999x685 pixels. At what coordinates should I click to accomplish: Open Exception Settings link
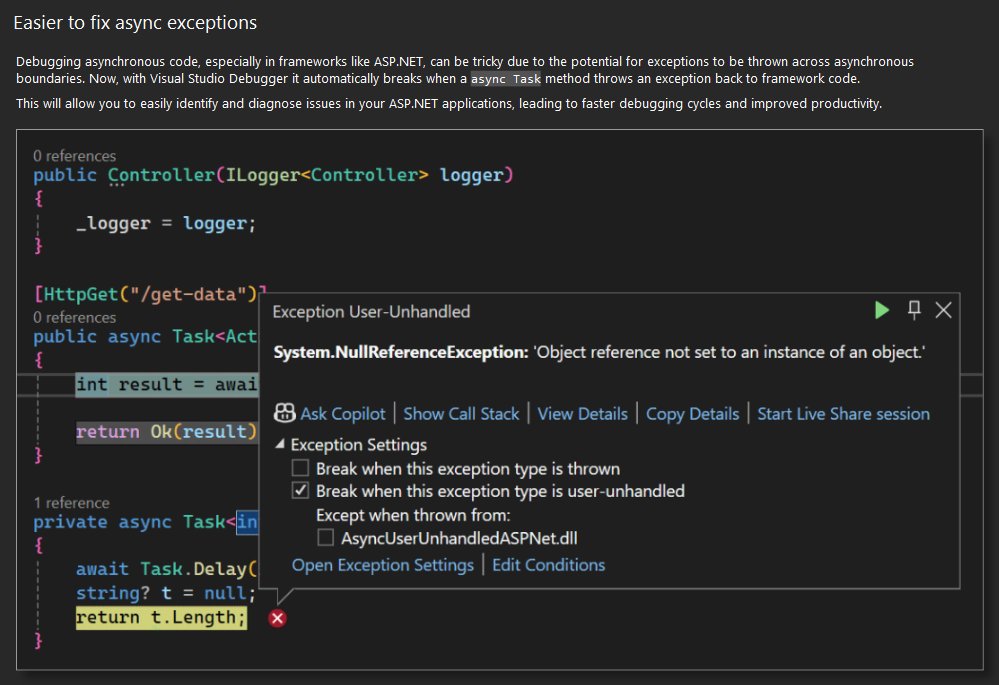coord(383,565)
